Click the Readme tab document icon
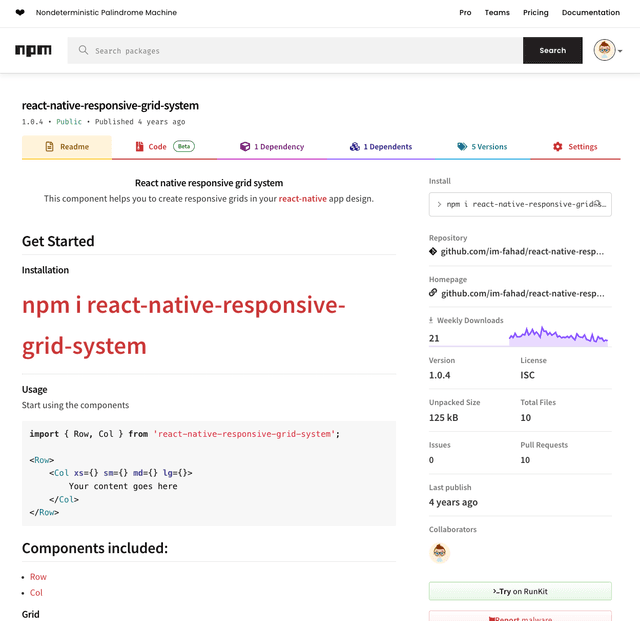The image size is (640, 621). [49, 147]
